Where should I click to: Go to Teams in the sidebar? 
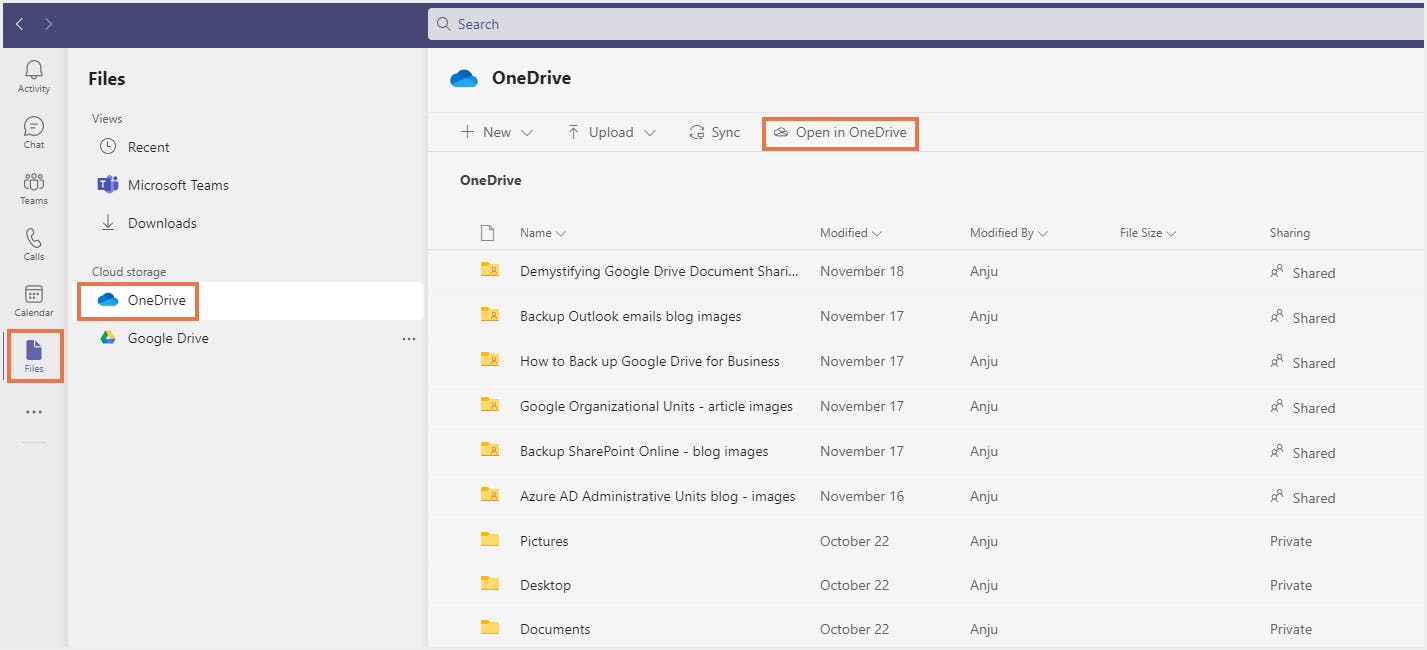pyautogui.click(x=34, y=188)
